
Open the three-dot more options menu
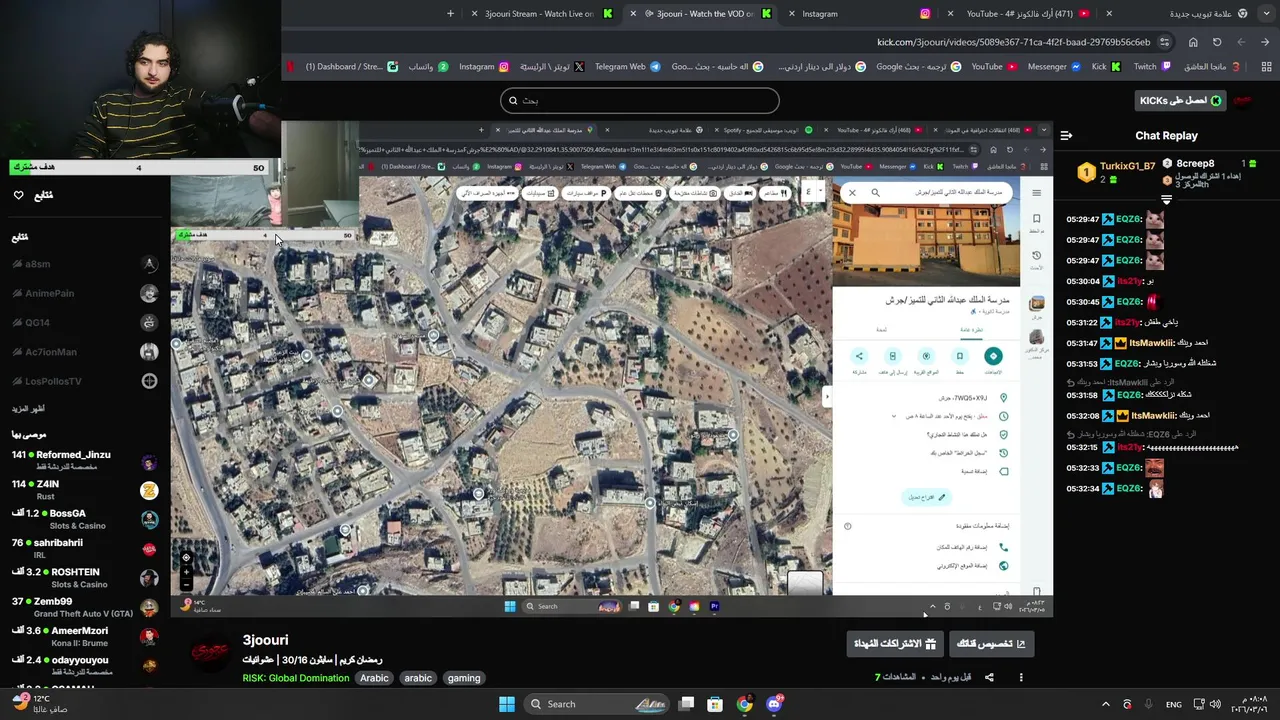pos(1021,677)
